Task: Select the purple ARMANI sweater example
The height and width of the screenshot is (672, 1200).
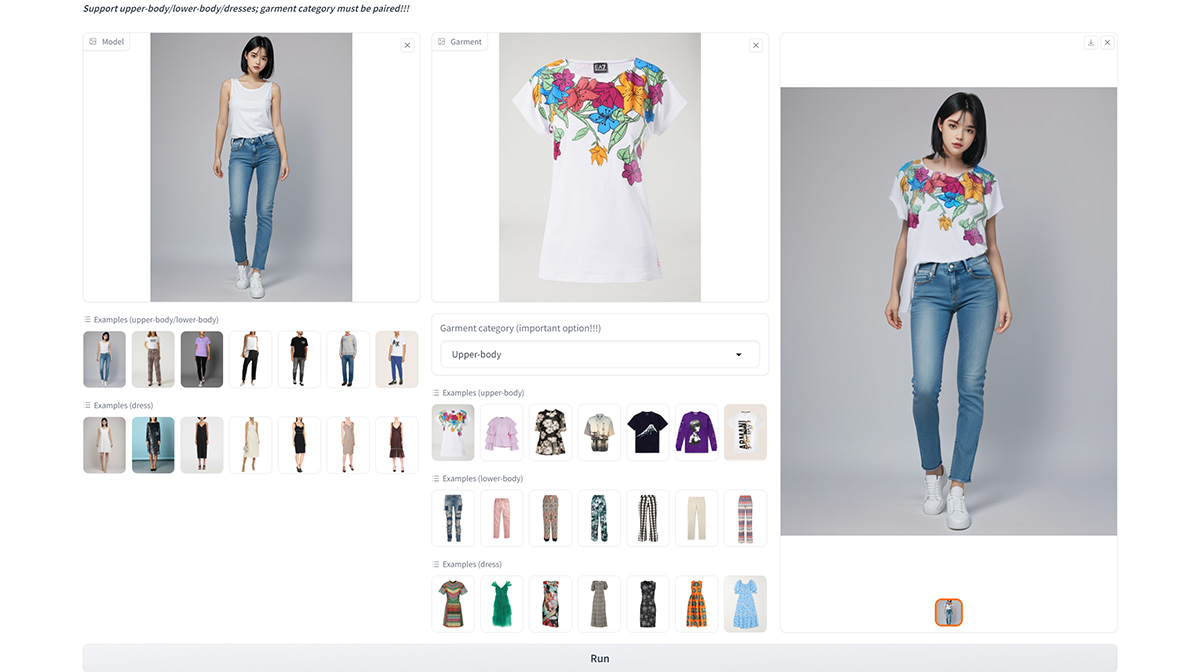Action: click(x=696, y=432)
